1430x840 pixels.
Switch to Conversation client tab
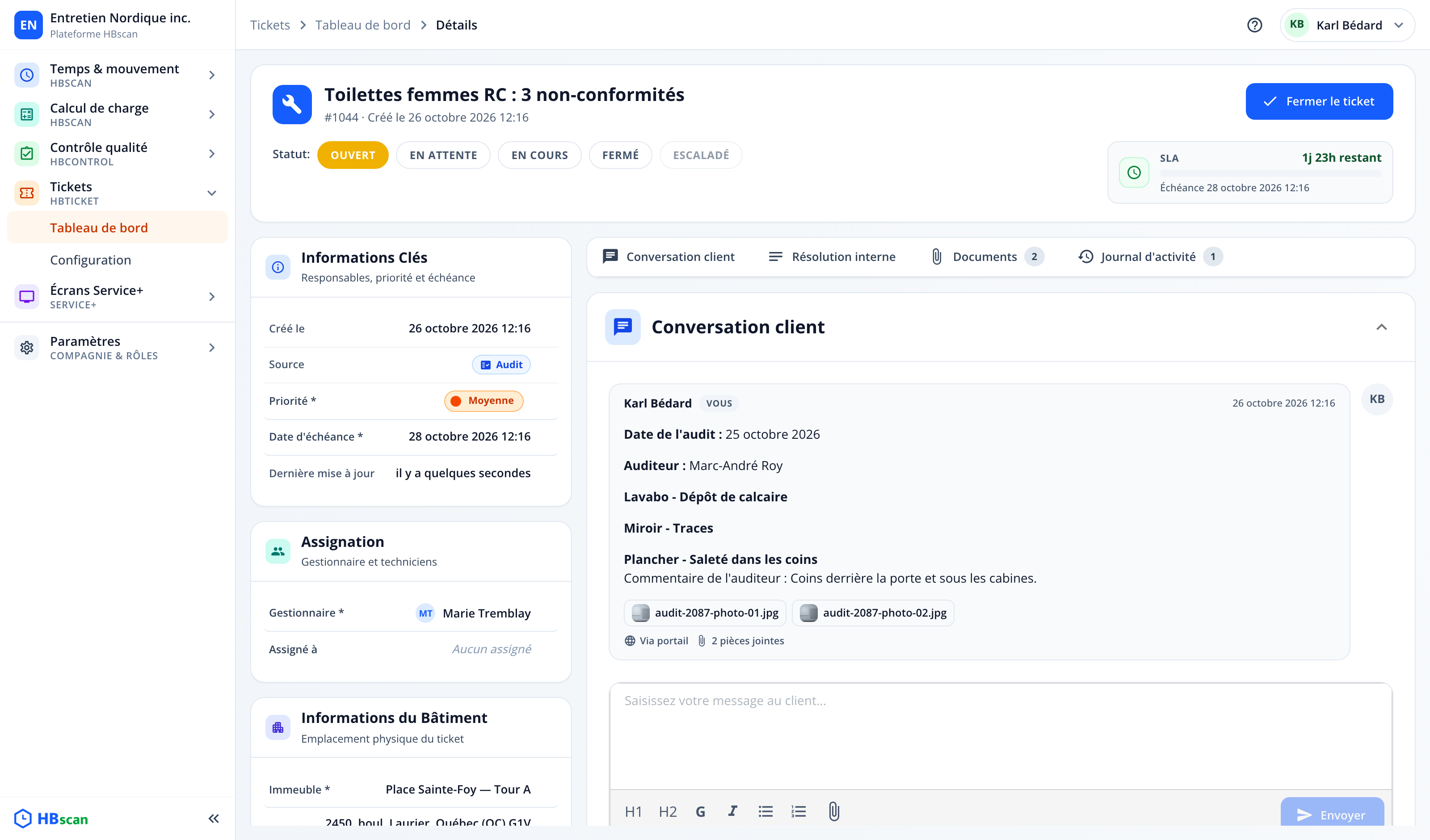[x=668, y=256]
